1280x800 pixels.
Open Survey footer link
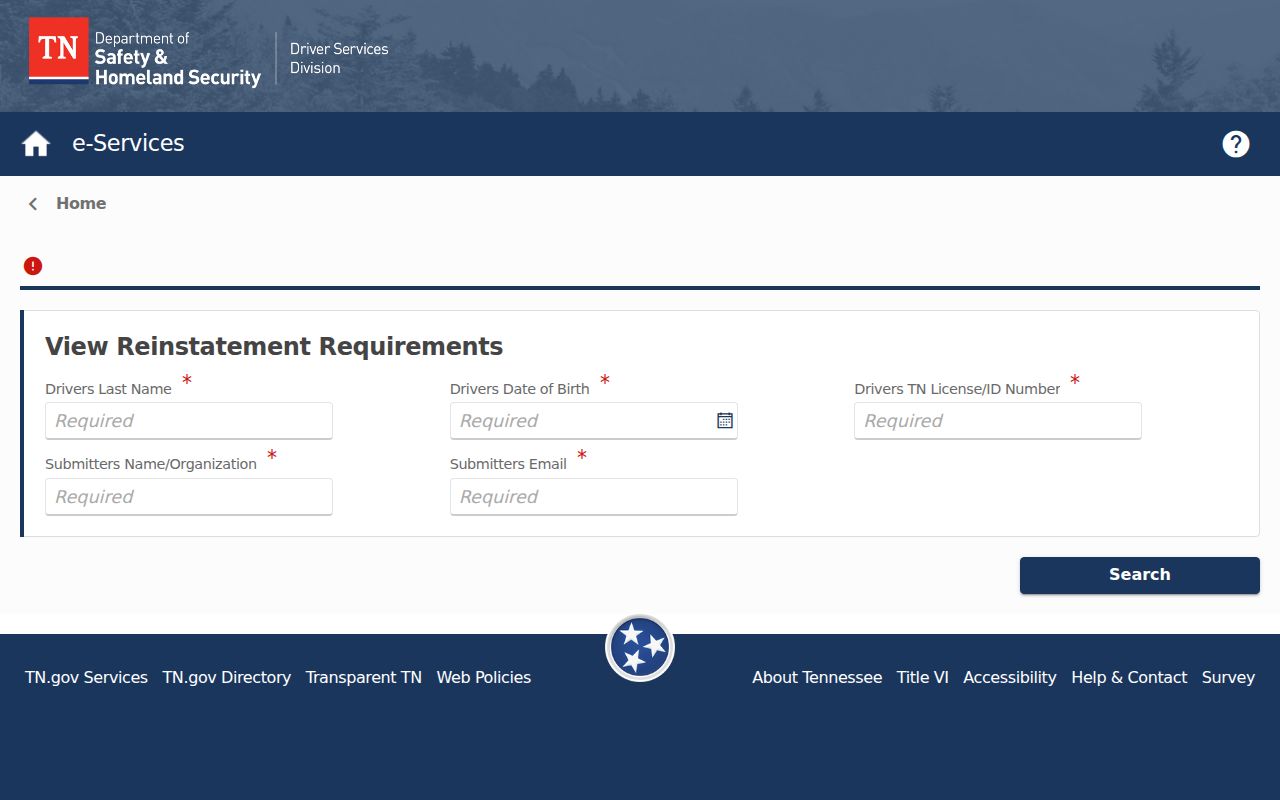(x=1228, y=677)
